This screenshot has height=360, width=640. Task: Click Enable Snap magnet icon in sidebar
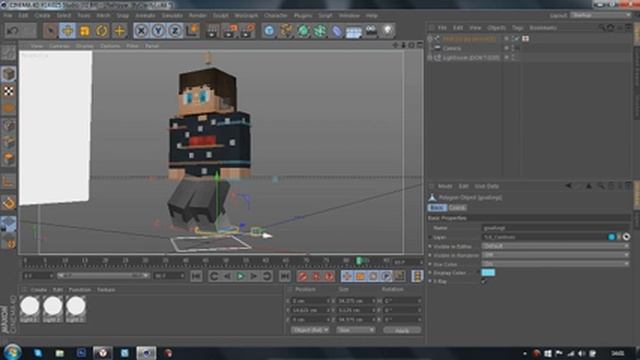(8, 203)
